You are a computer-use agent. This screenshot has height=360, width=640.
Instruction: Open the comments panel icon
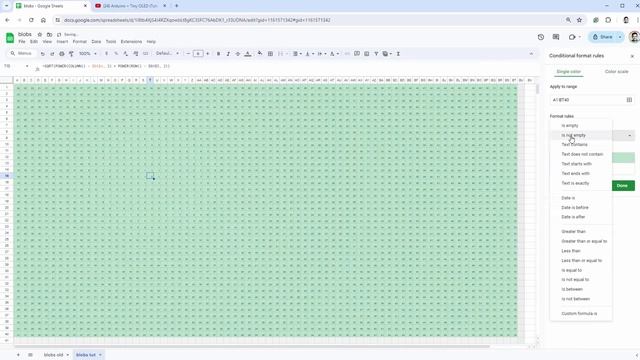click(x=556, y=37)
